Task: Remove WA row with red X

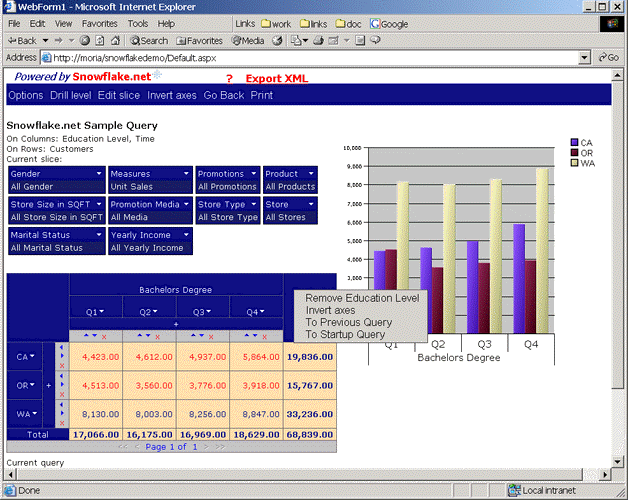Action: pos(62,423)
